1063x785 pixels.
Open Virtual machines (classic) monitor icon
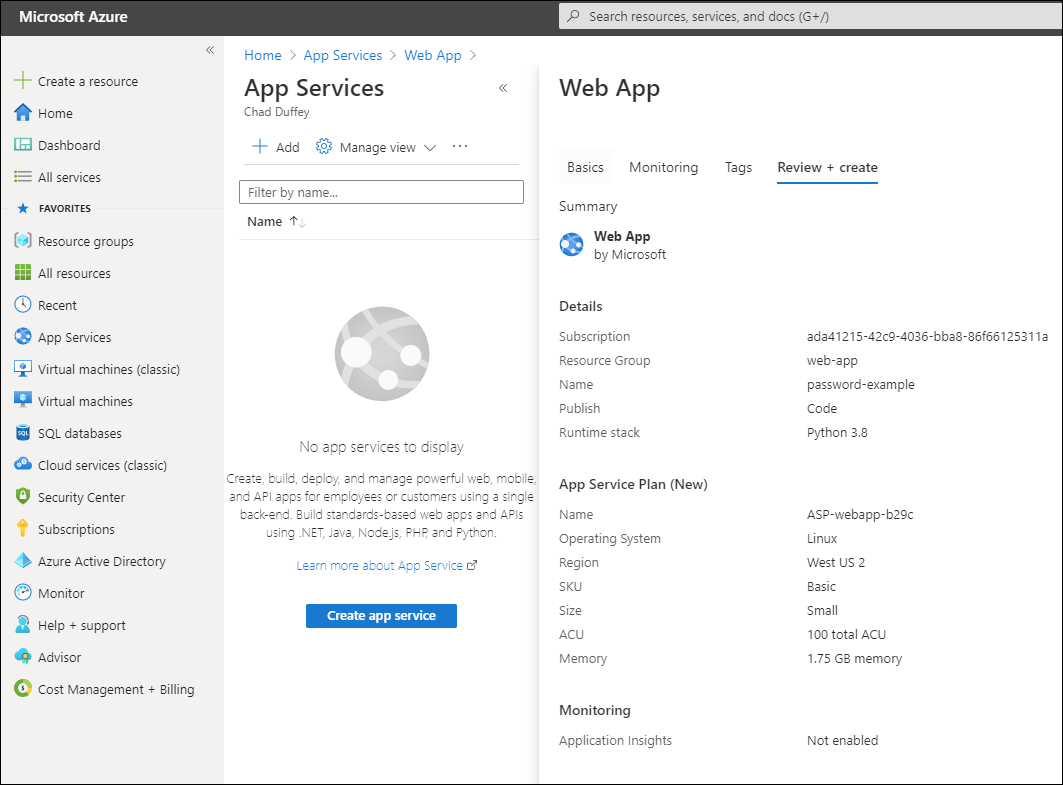pos(22,369)
